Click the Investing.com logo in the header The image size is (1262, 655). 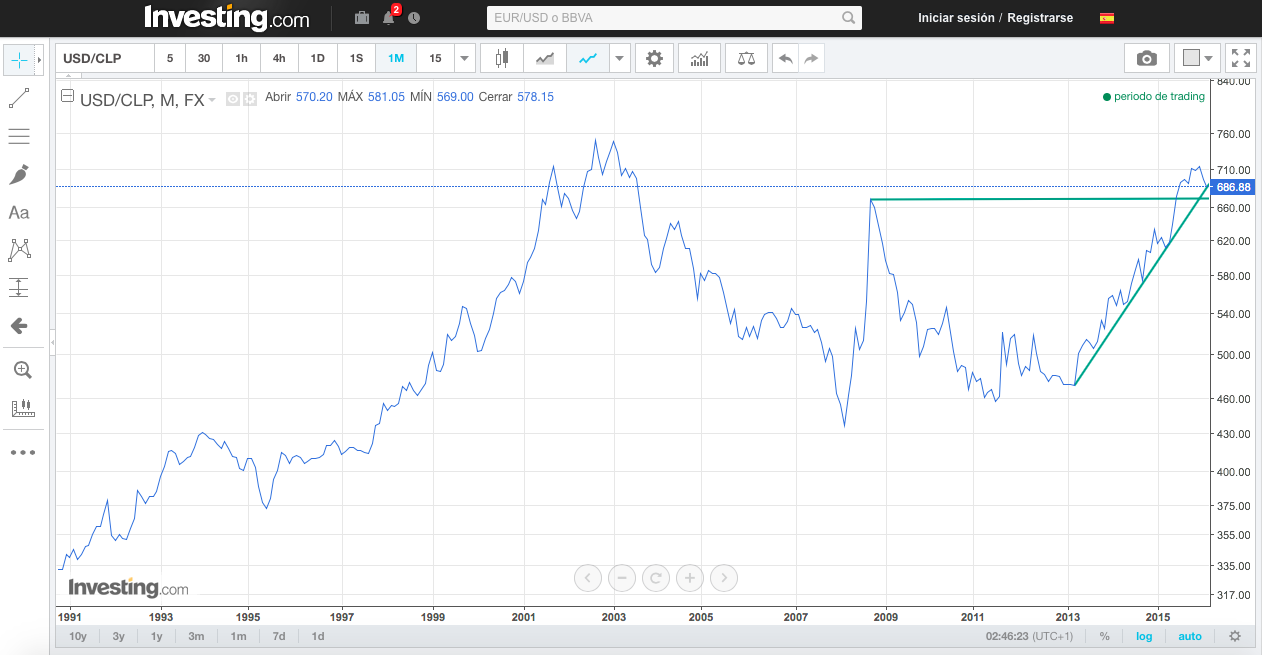(x=227, y=17)
